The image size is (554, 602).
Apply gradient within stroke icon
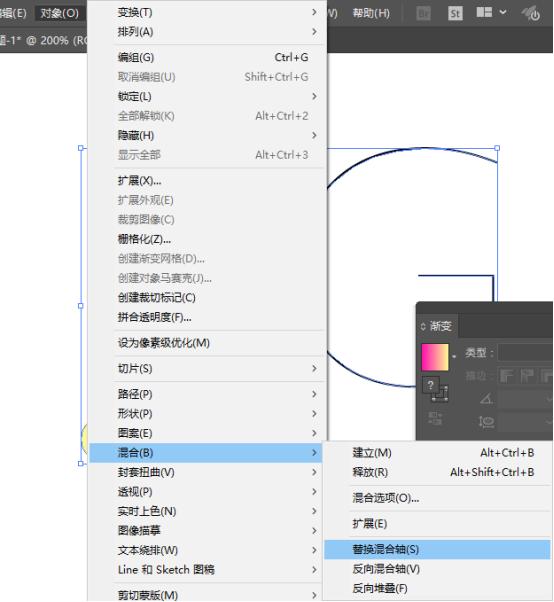(x=506, y=376)
